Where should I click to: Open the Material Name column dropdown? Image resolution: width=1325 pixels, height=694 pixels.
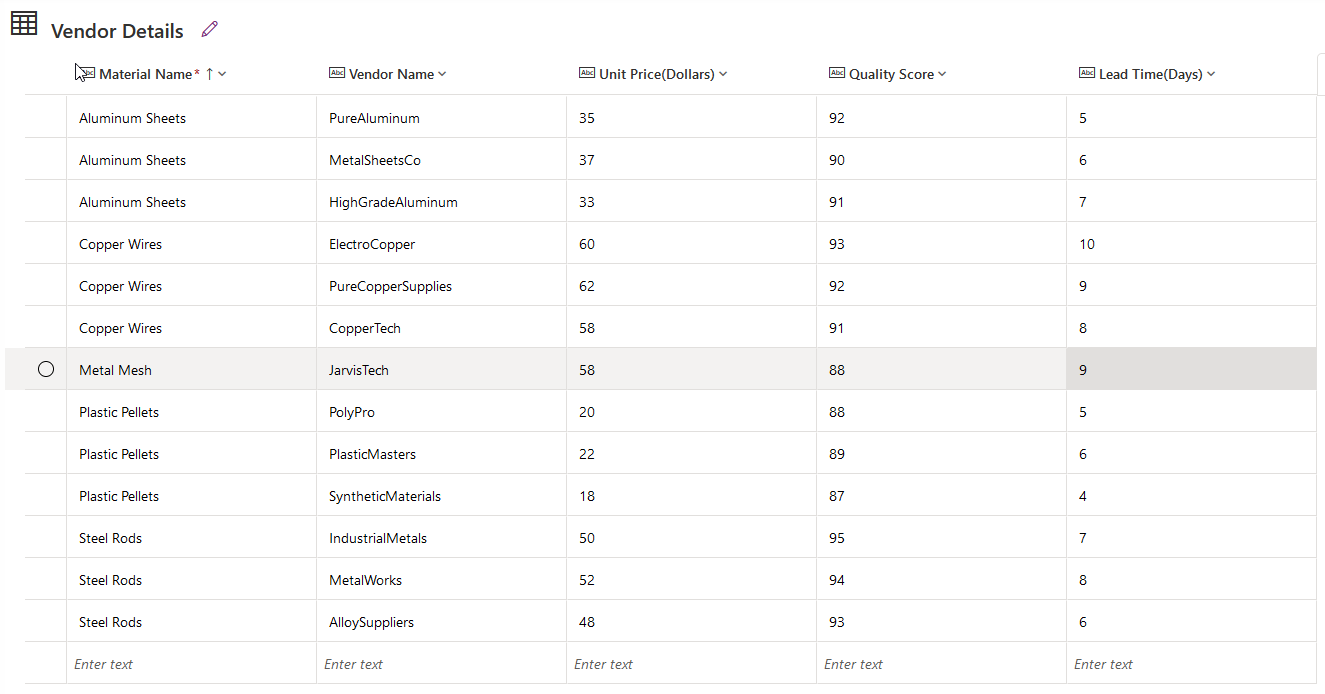tap(222, 73)
